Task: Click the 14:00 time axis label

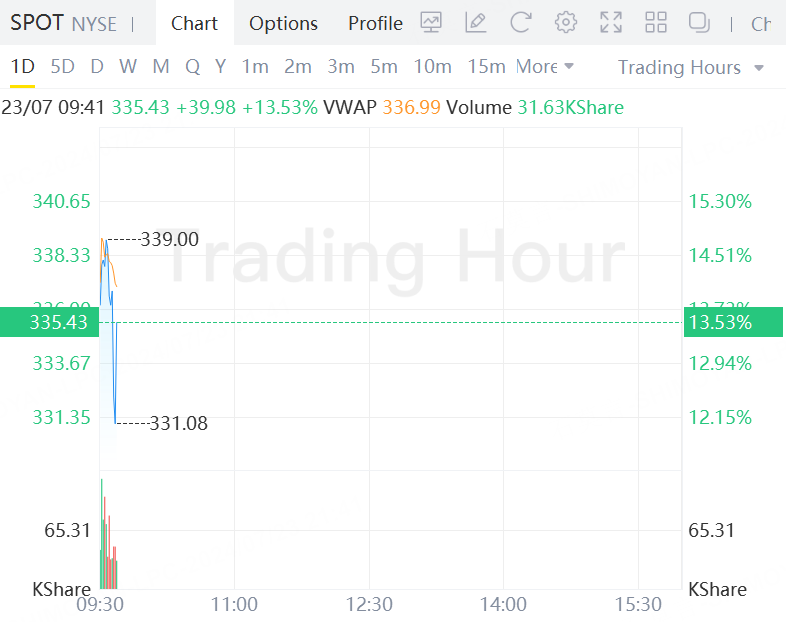Action: coord(503,604)
